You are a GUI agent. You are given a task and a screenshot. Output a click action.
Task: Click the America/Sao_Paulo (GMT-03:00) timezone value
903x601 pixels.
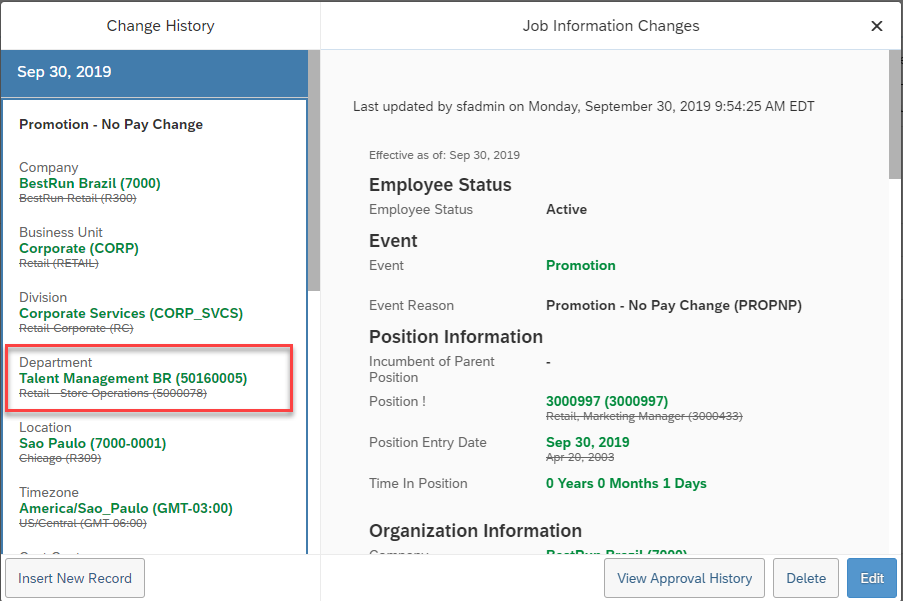(126, 509)
